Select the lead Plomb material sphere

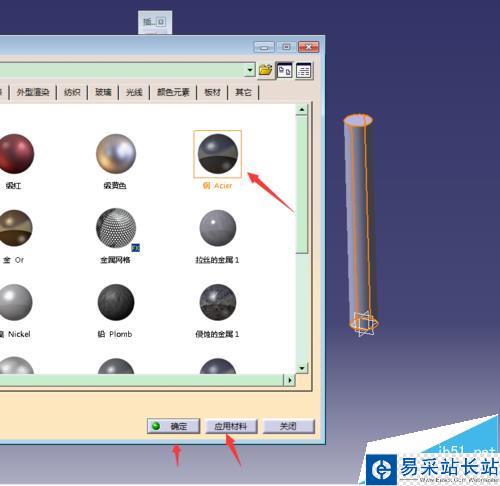point(116,302)
